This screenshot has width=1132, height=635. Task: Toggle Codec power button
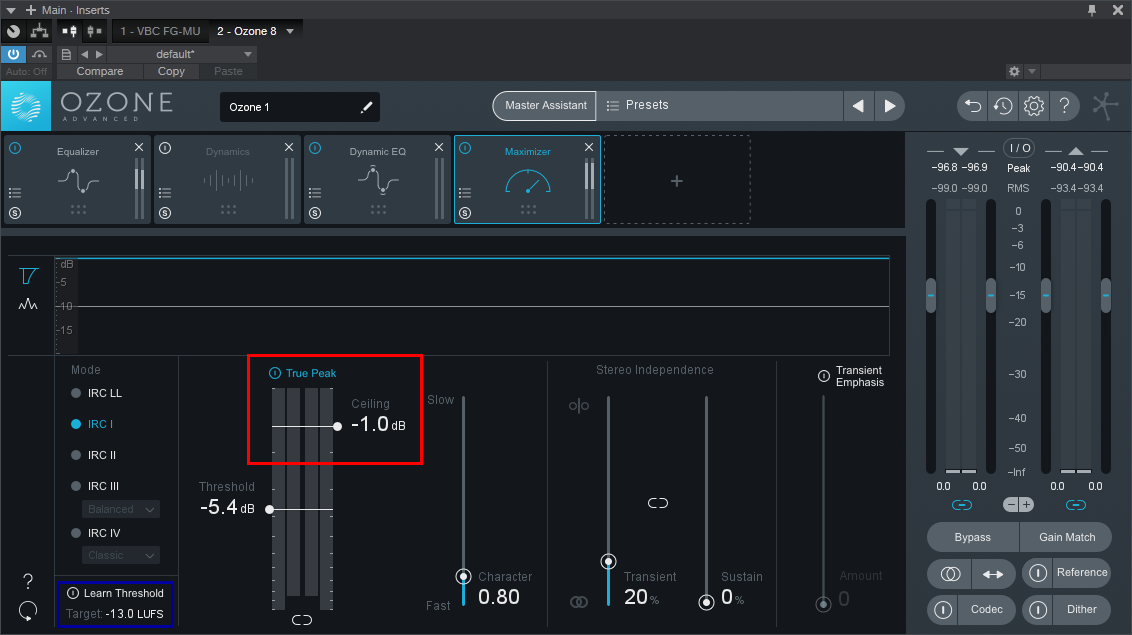pos(943,610)
